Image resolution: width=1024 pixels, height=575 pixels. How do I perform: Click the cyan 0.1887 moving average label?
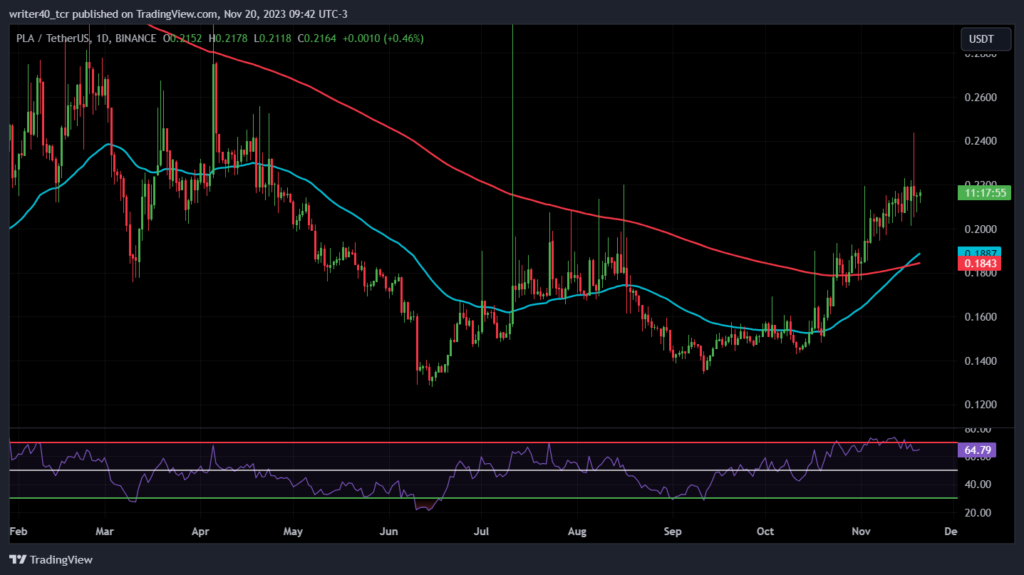pos(980,252)
